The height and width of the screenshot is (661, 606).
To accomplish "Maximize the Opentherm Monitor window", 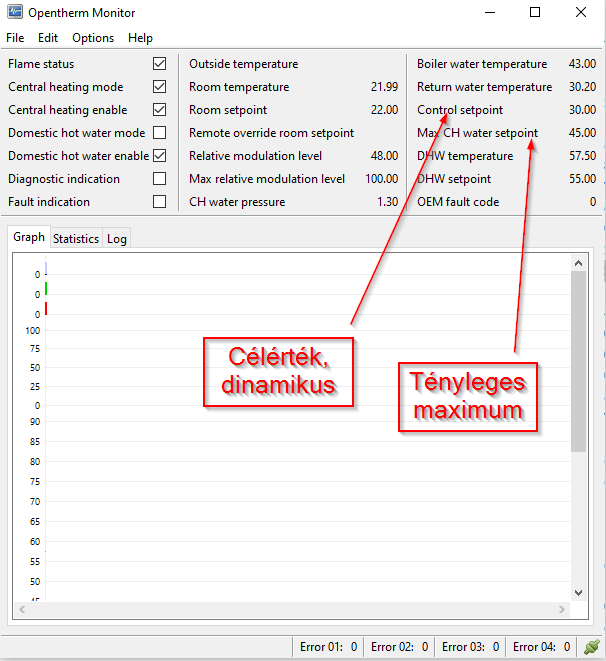I will [535, 12].
